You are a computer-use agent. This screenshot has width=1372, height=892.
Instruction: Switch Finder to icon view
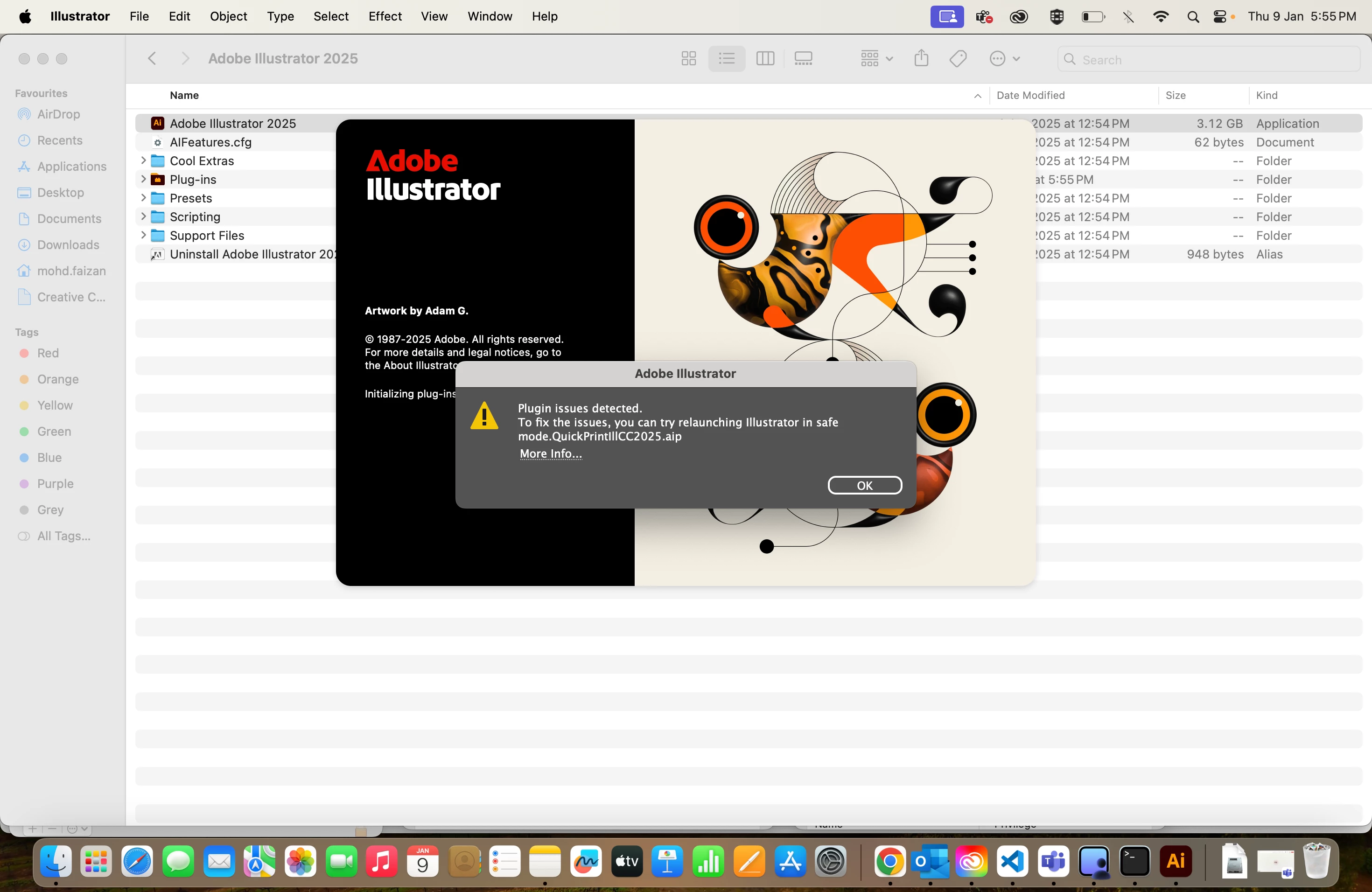coord(688,59)
